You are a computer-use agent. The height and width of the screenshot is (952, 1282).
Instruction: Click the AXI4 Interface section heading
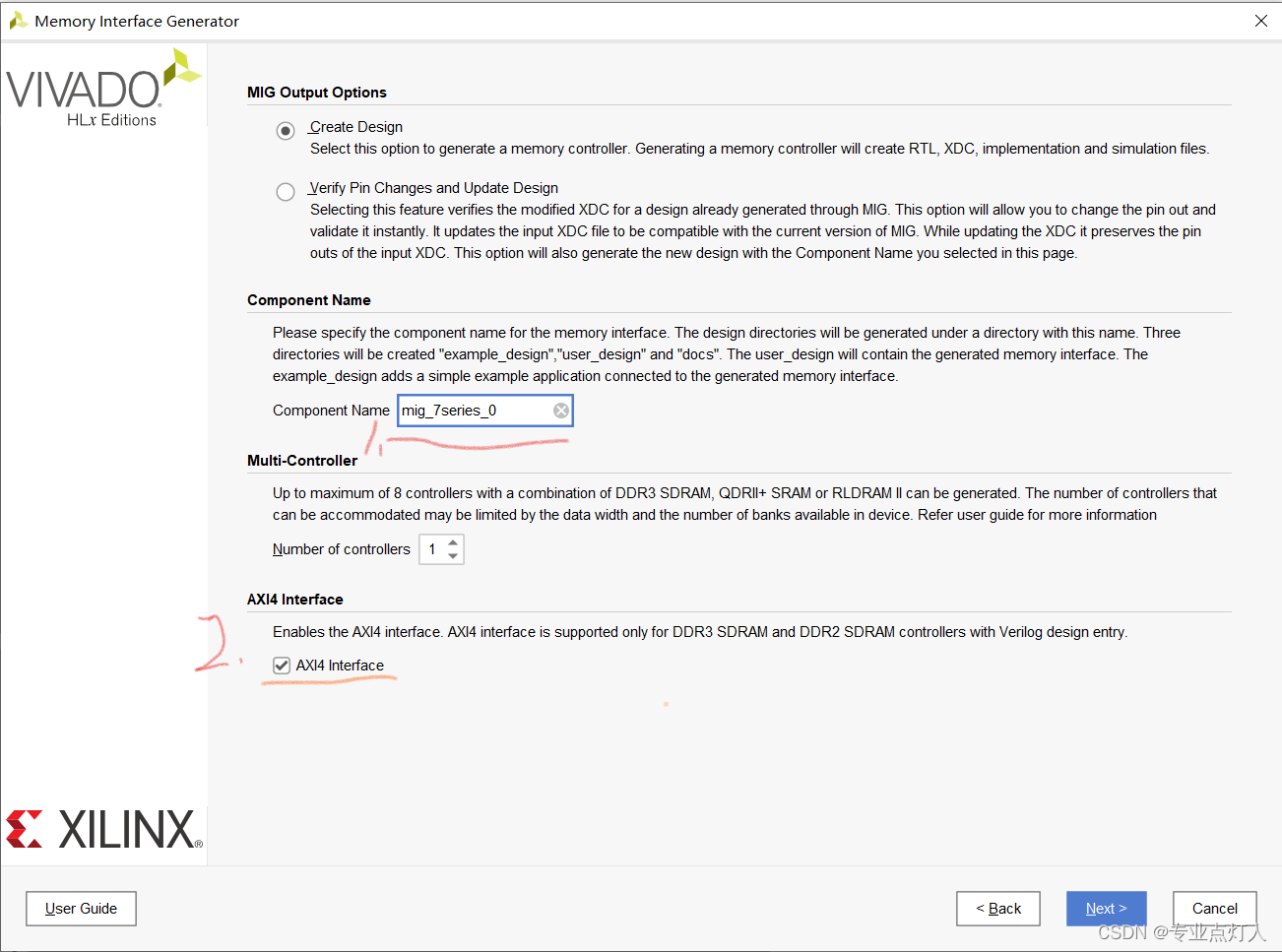pos(295,600)
